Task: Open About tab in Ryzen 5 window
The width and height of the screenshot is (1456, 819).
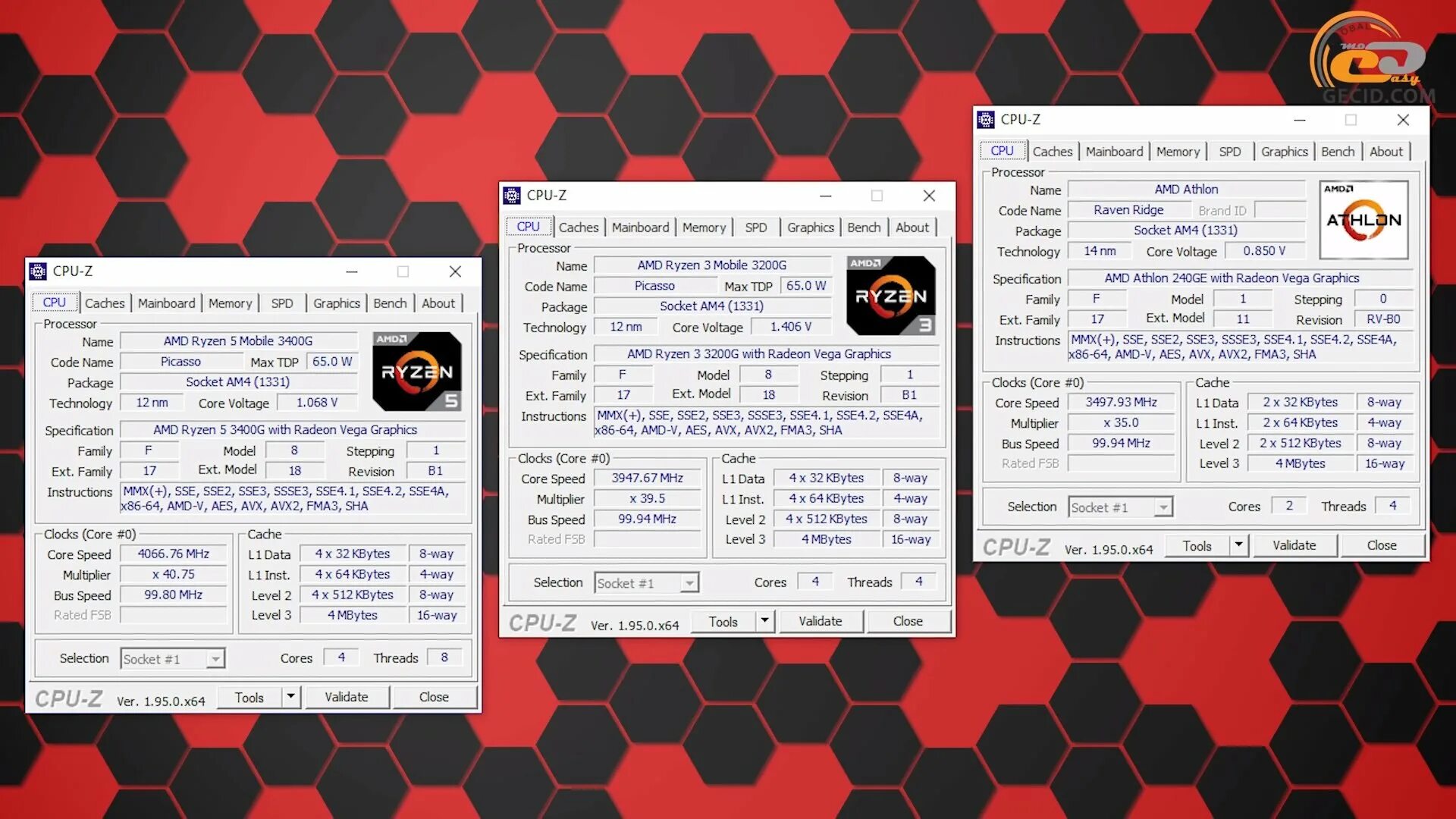Action: pos(438,303)
